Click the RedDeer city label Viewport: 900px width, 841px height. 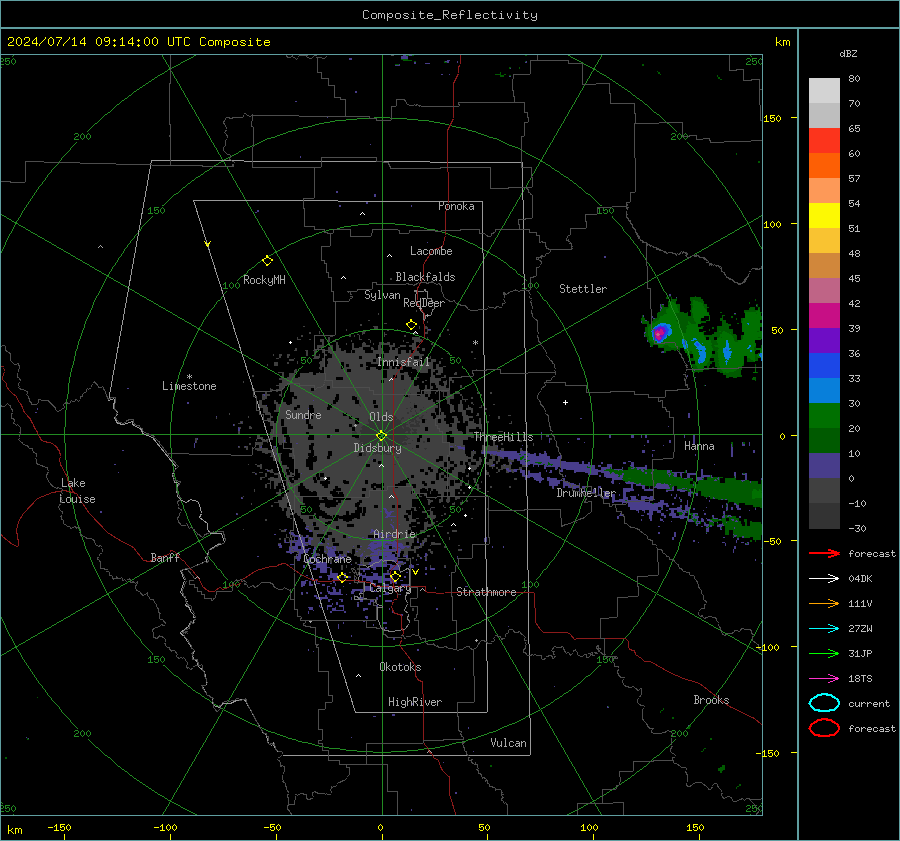[424, 303]
